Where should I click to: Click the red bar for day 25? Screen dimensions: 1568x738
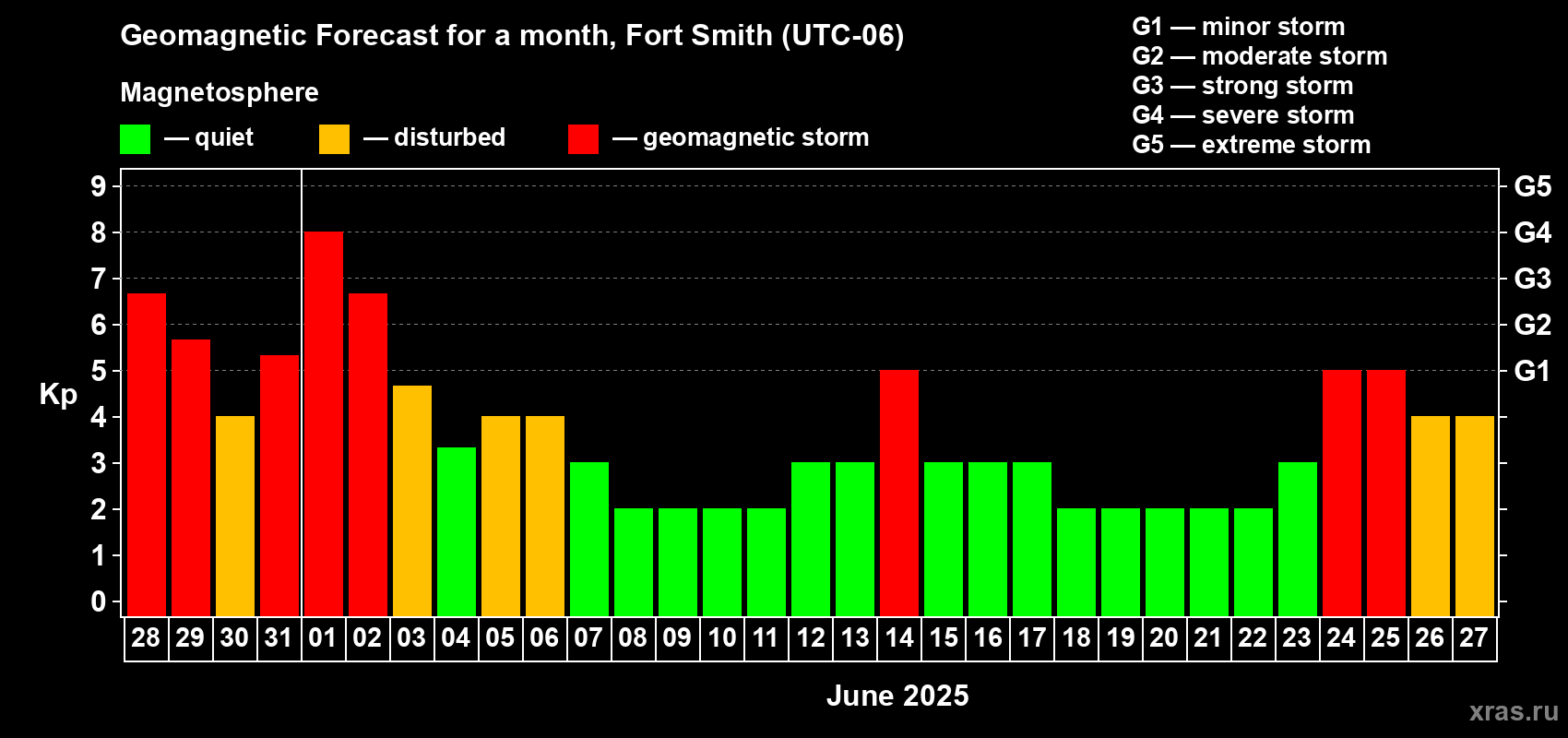pyautogui.click(x=1386, y=494)
